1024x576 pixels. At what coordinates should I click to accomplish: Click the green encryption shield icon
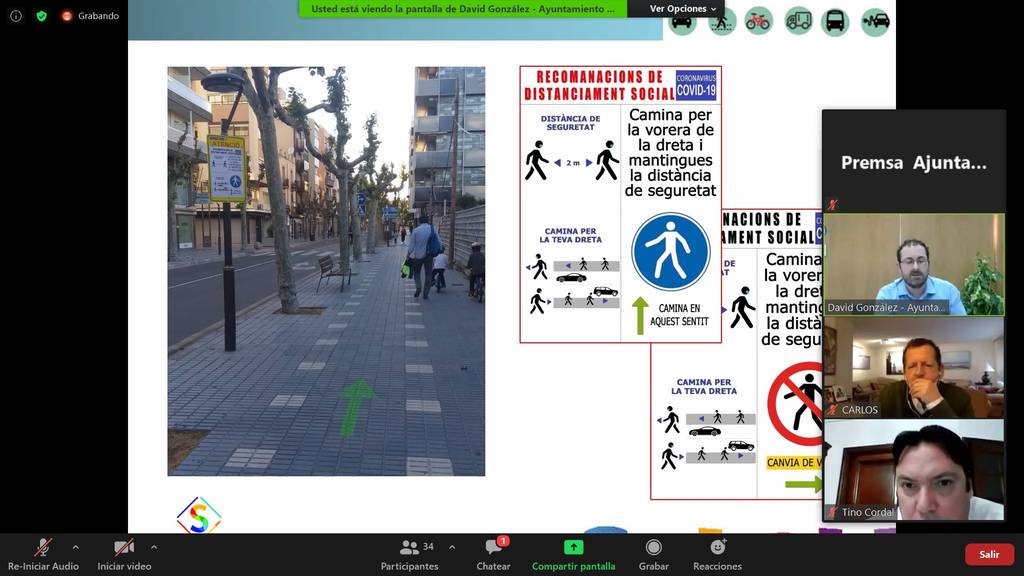tap(42, 16)
